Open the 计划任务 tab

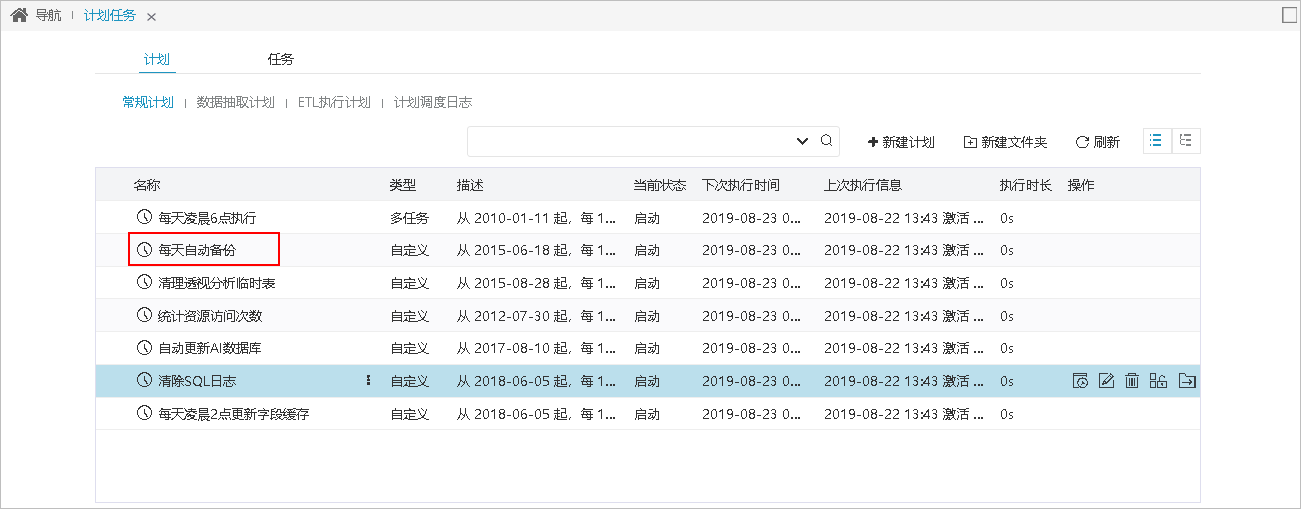pyautogui.click(x=110, y=16)
